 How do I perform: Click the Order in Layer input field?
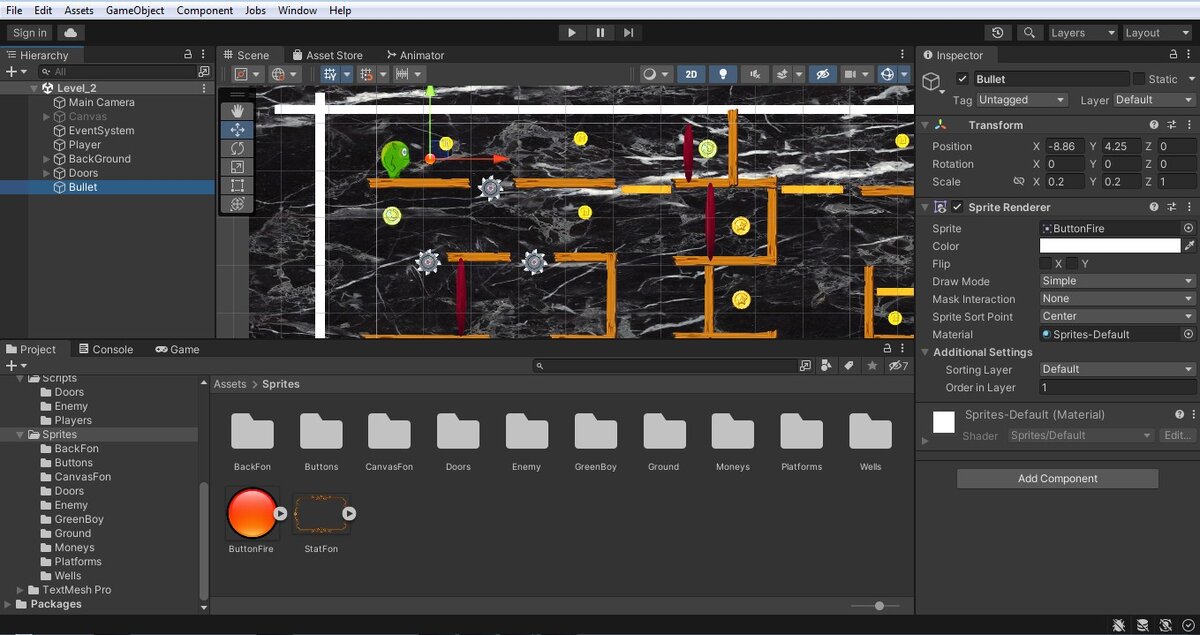1118,387
